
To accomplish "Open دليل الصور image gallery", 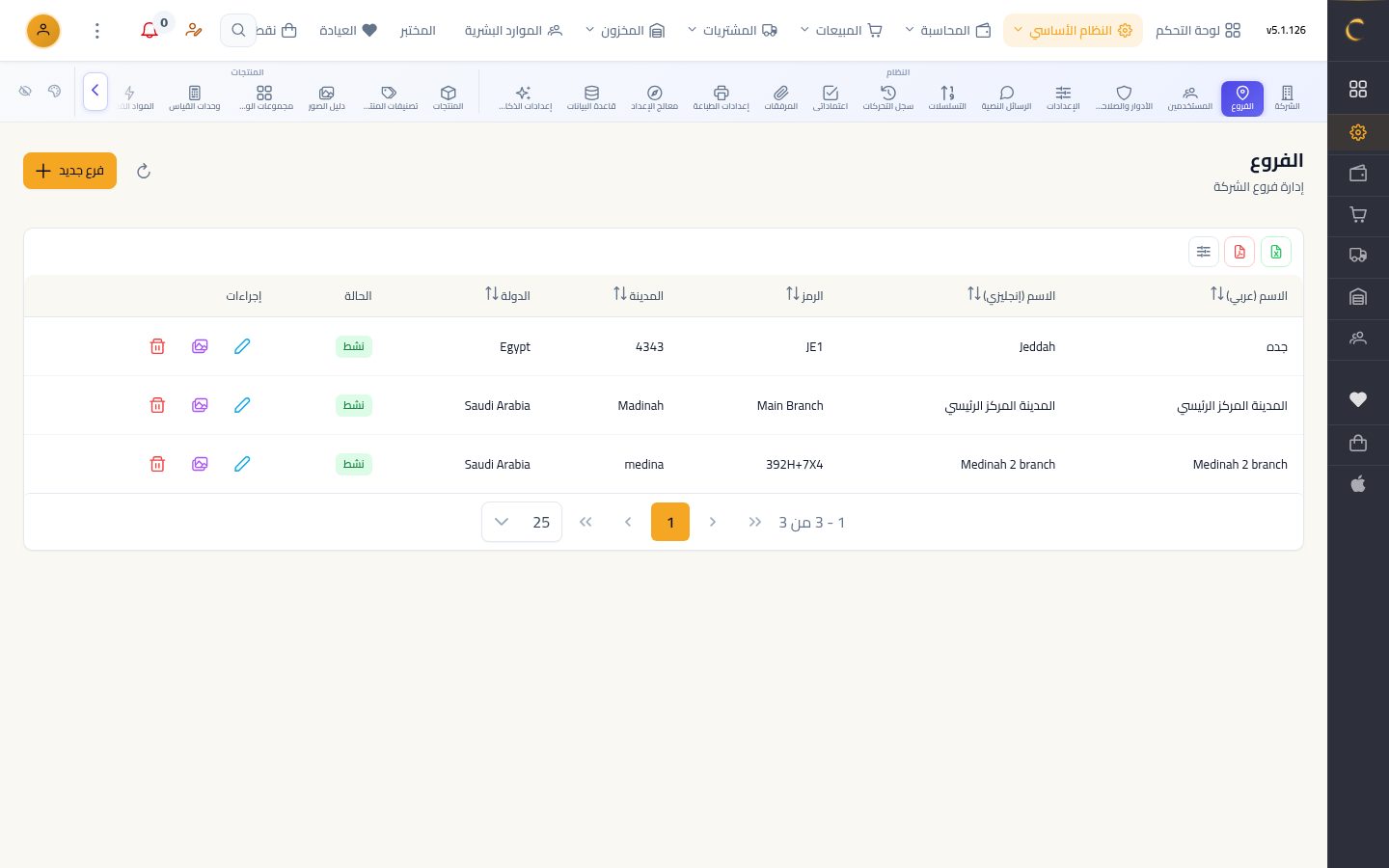I will click(x=326, y=97).
